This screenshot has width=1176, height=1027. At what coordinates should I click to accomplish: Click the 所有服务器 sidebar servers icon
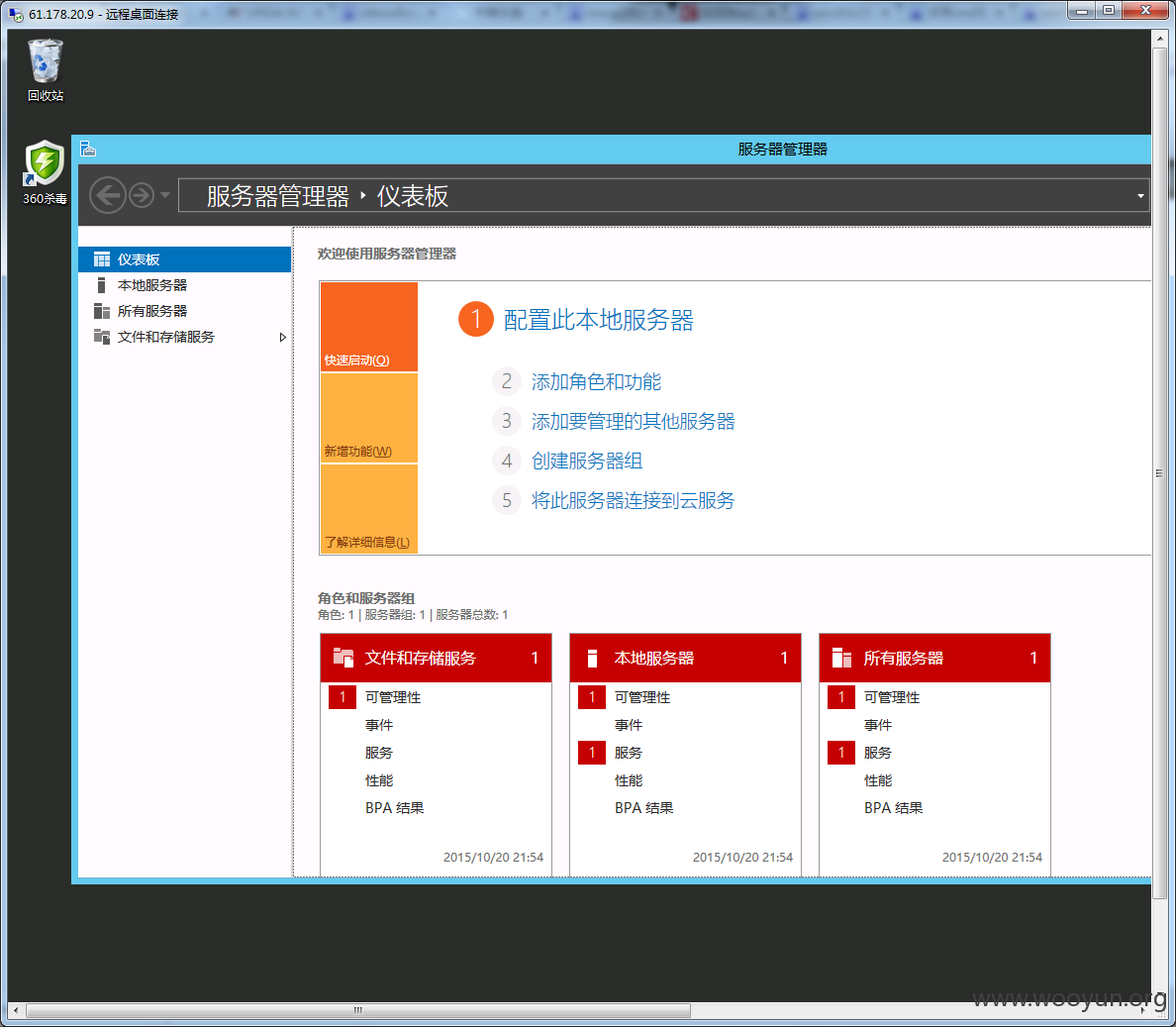101,311
